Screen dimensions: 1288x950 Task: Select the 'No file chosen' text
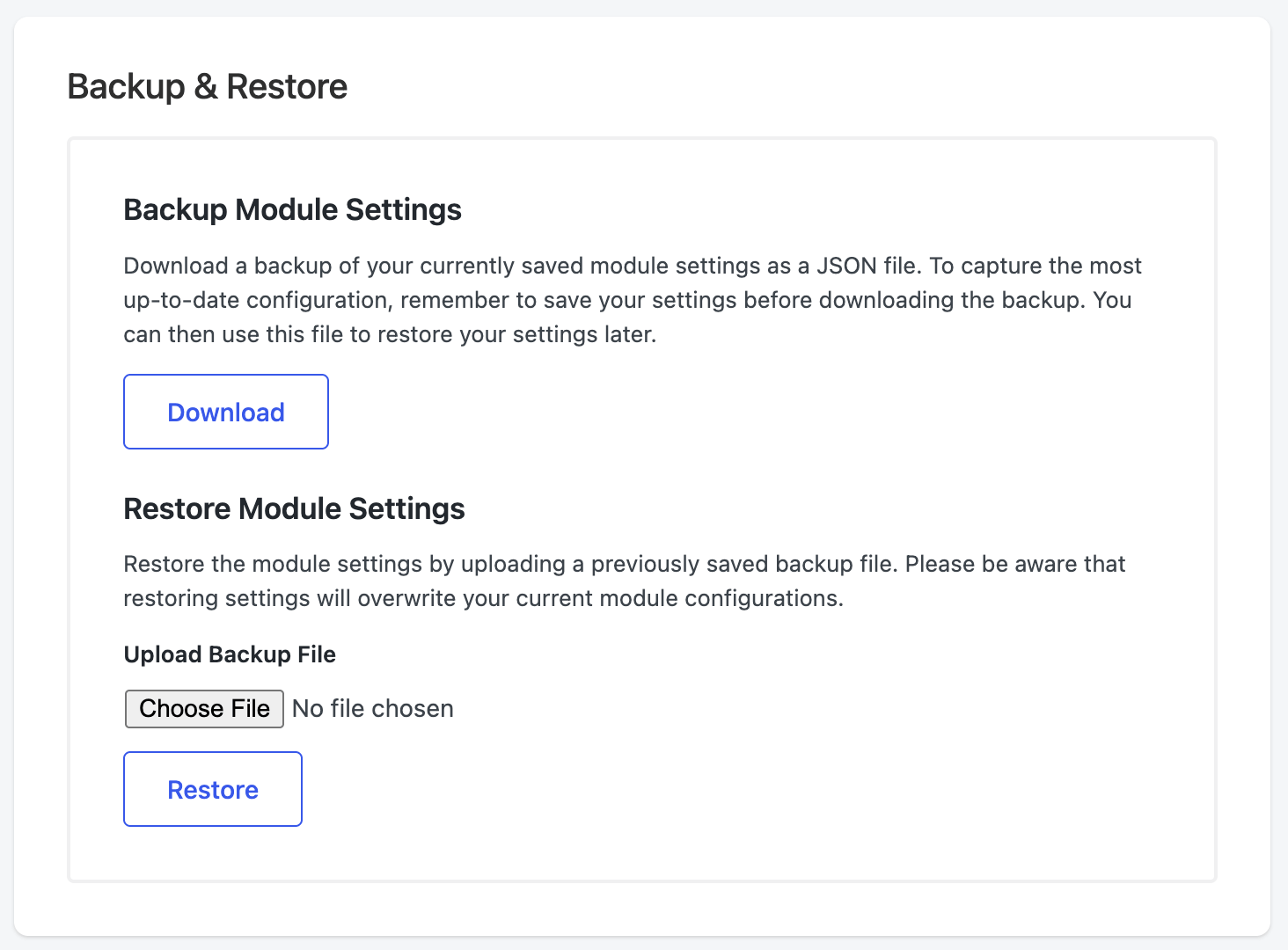coord(373,709)
